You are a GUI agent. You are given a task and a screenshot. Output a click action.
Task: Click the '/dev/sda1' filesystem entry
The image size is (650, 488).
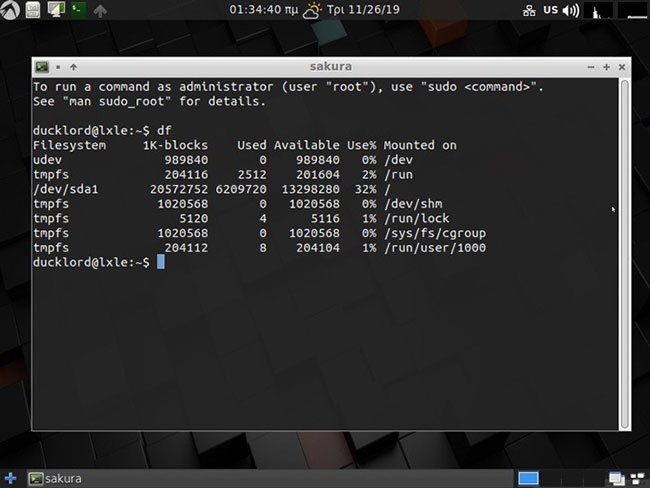point(66,189)
